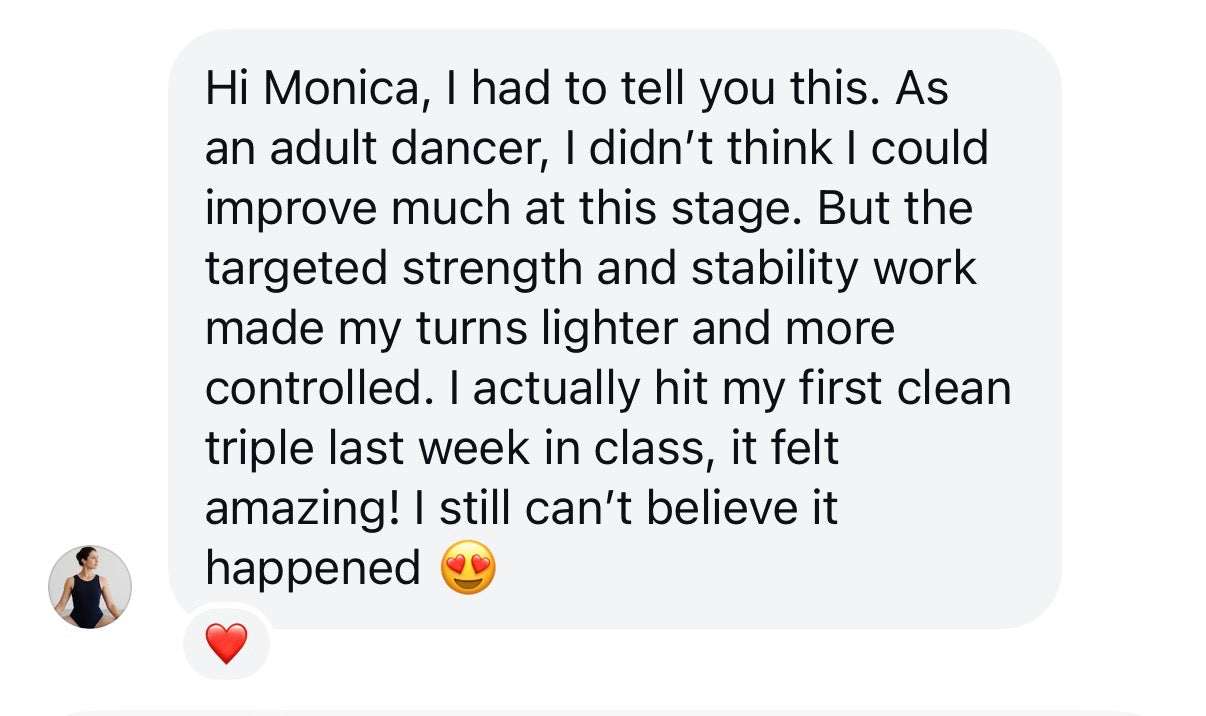This screenshot has height=716, width=1206.
Task: Click the phrase "still can't believe it"
Action: 638,509
